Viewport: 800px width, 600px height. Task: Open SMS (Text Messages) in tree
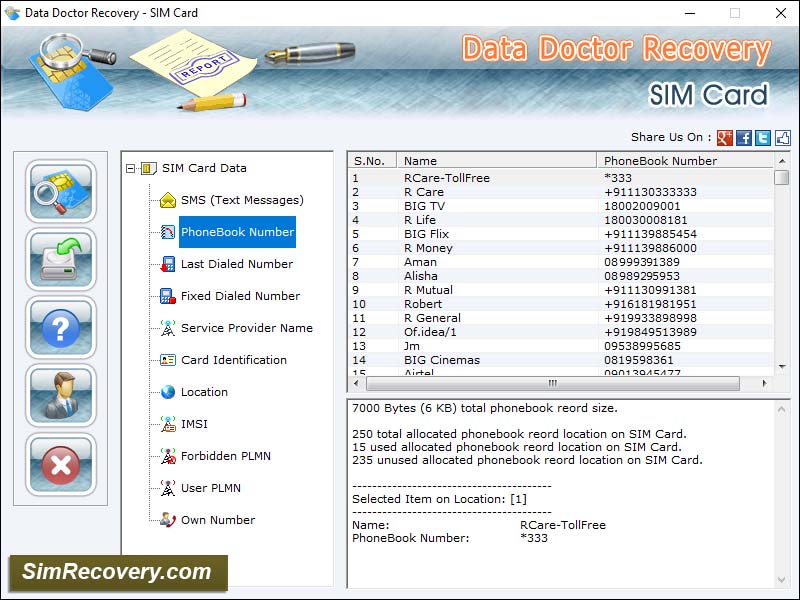[x=242, y=200]
